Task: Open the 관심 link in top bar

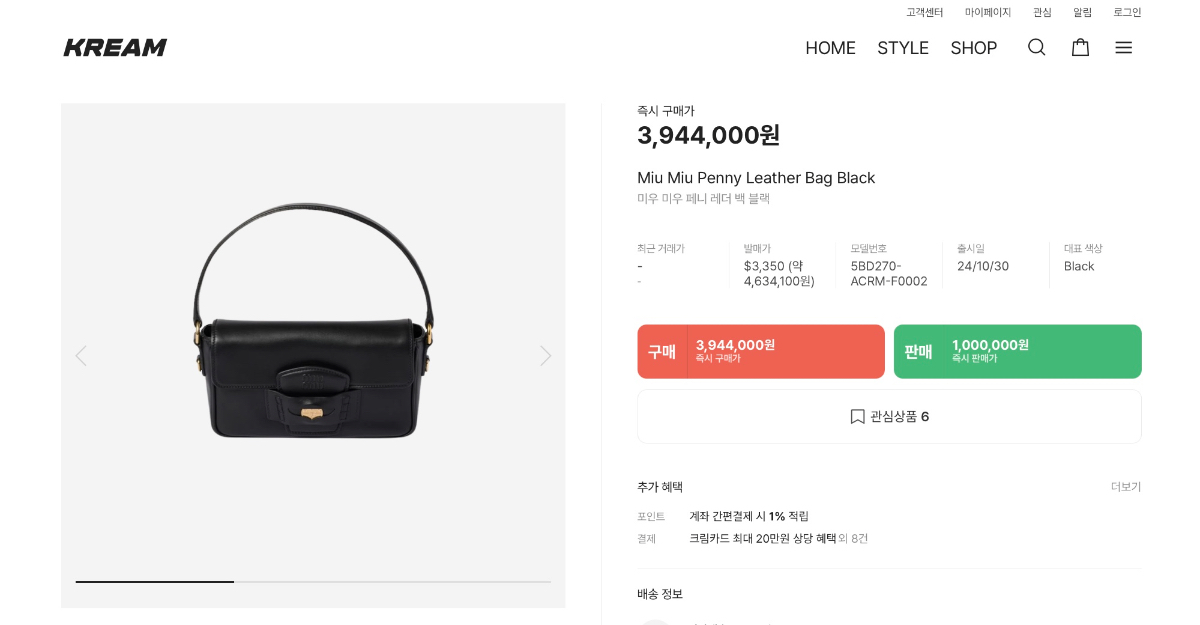Action: [1042, 12]
